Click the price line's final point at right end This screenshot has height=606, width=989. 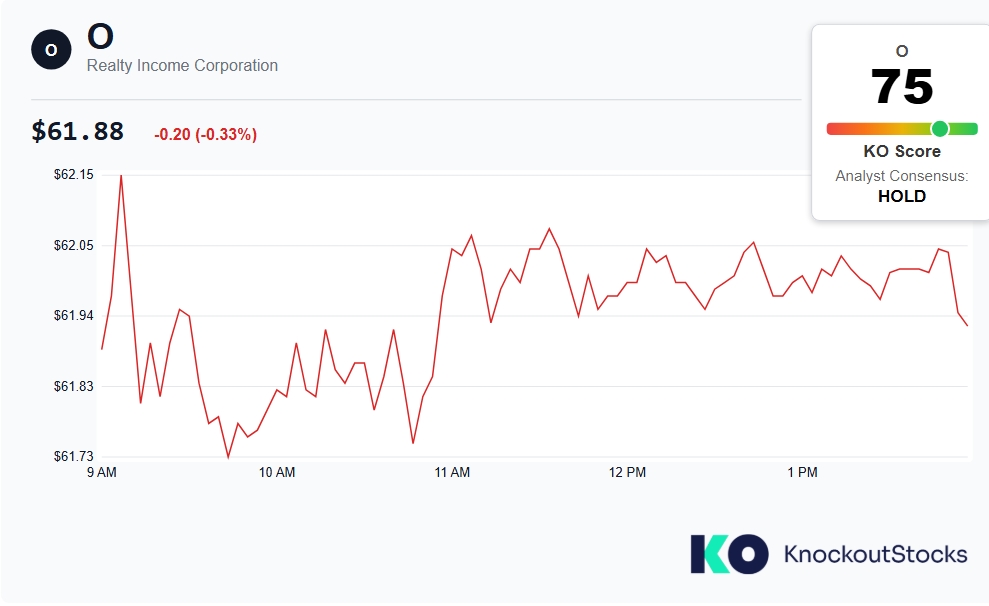click(x=967, y=325)
